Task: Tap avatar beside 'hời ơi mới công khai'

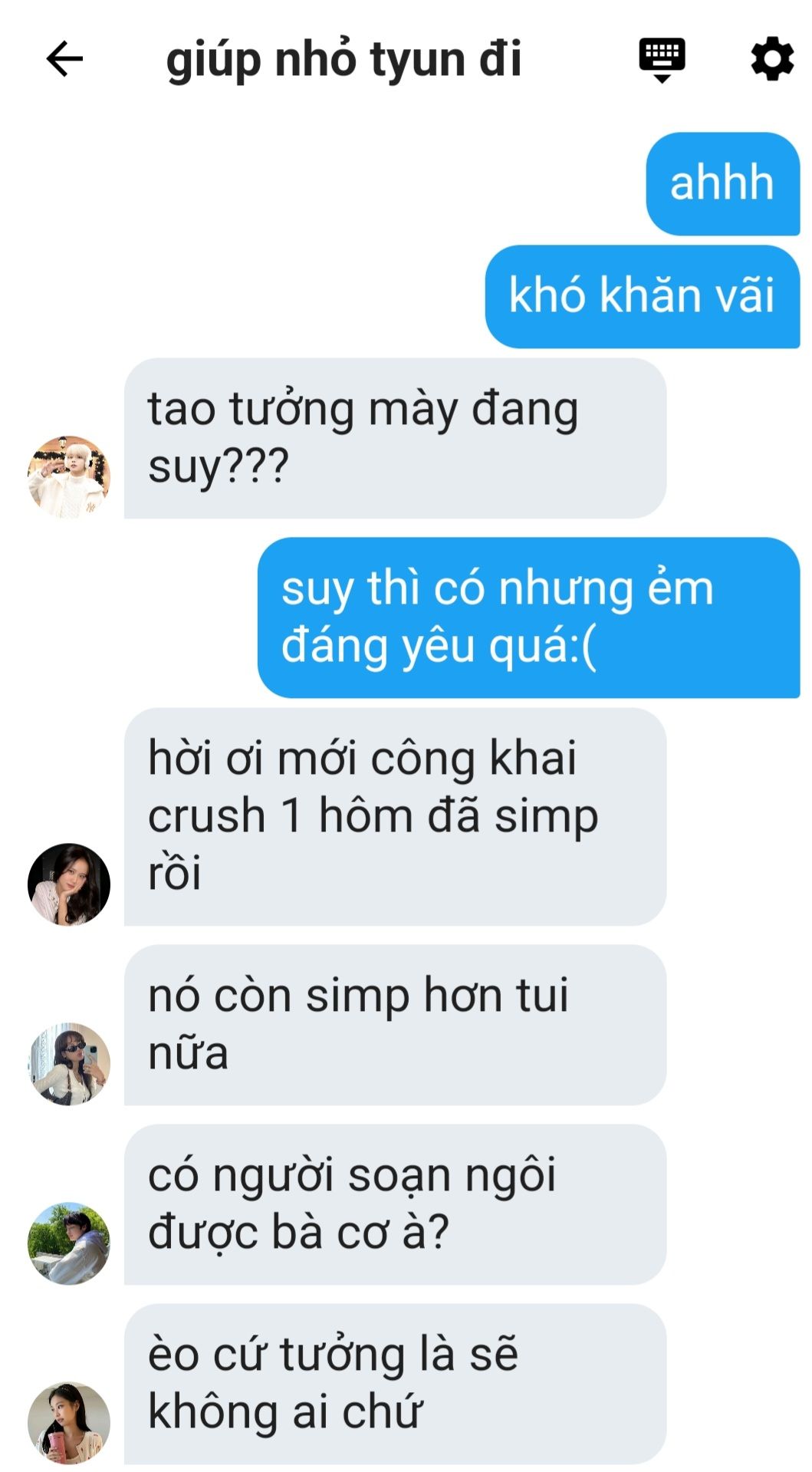Action: pos(69,884)
